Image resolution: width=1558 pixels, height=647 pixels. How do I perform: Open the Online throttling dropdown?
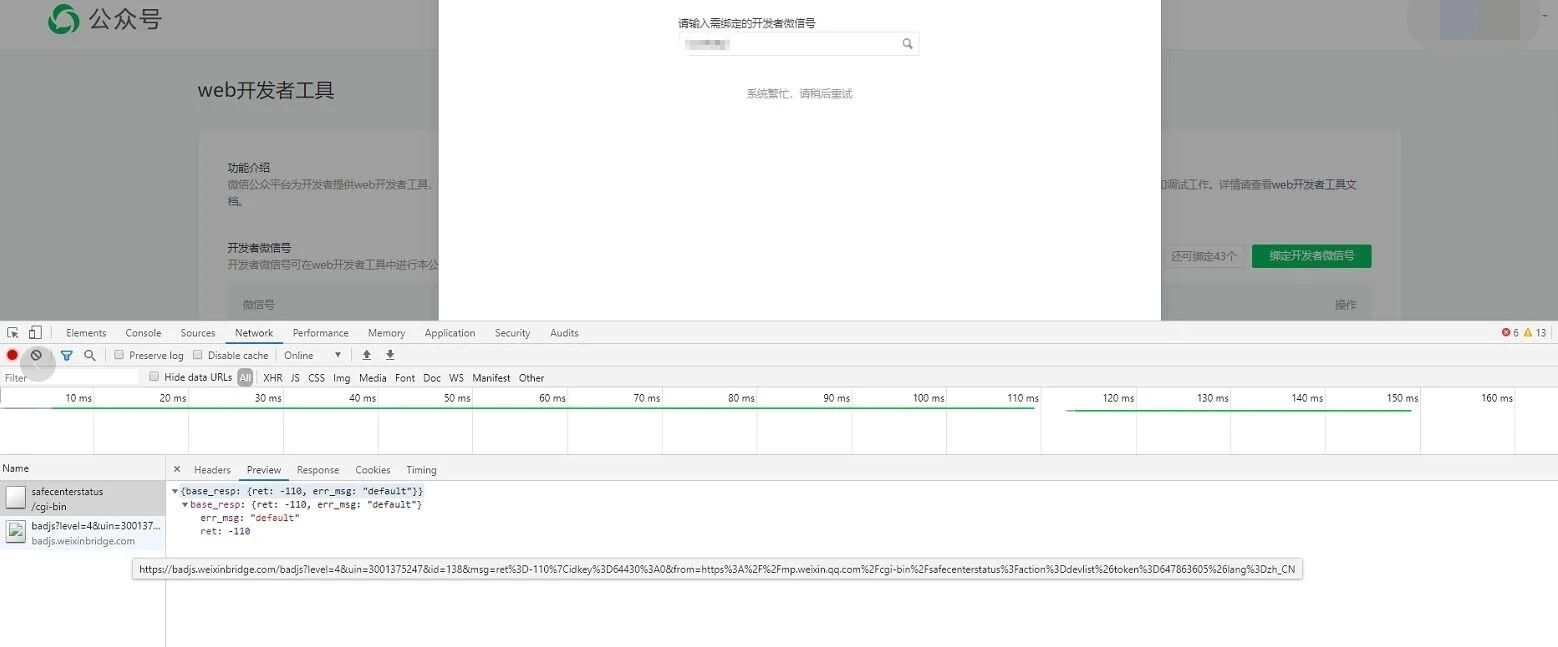pyautogui.click(x=313, y=355)
